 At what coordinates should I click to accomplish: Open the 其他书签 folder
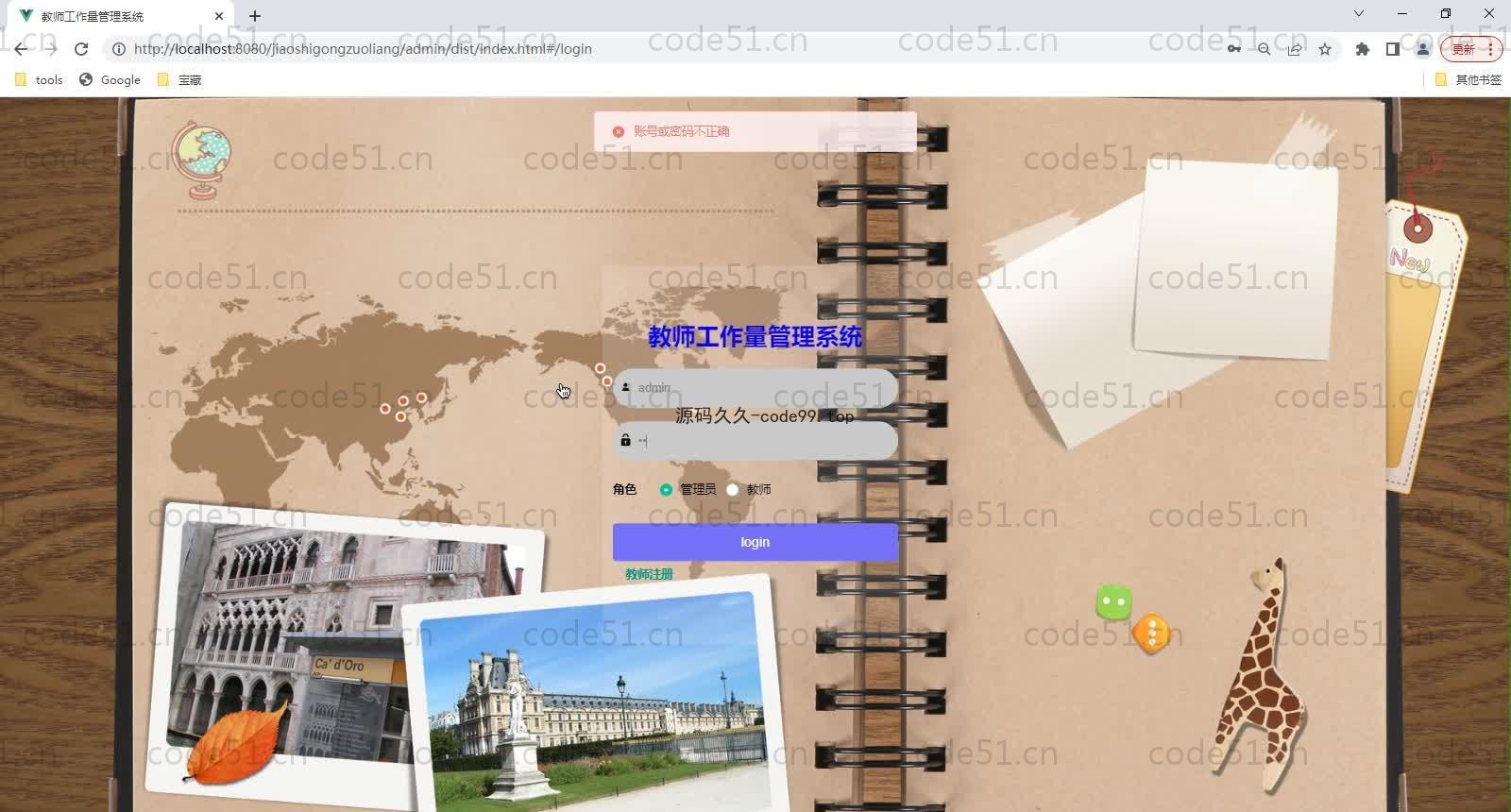pos(1468,80)
